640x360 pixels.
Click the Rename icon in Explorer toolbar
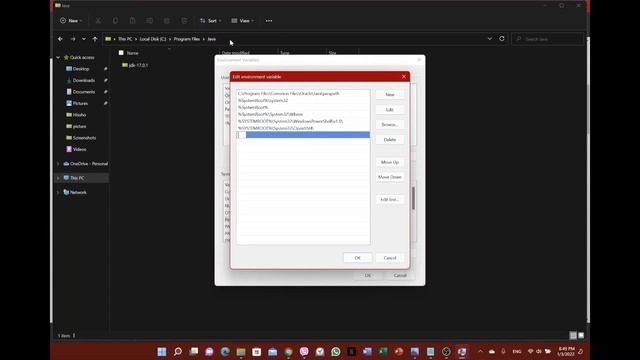tap(150, 21)
